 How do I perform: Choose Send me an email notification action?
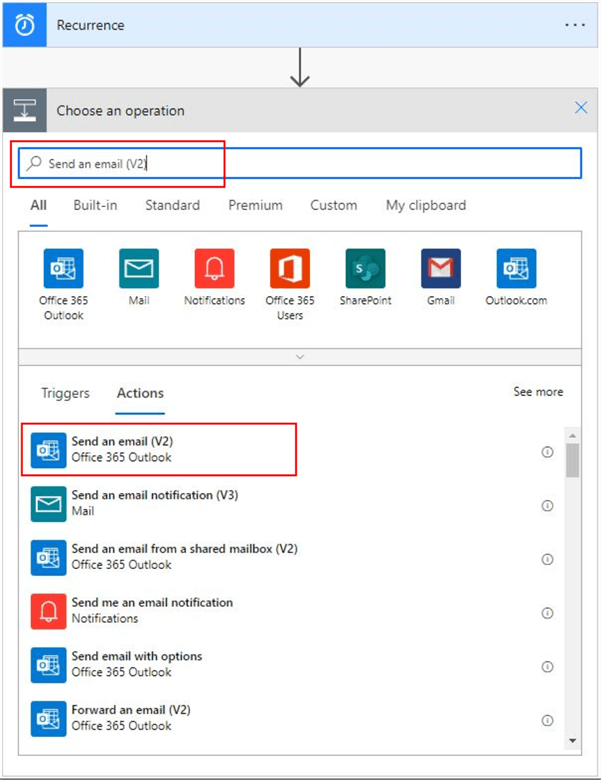point(292,611)
